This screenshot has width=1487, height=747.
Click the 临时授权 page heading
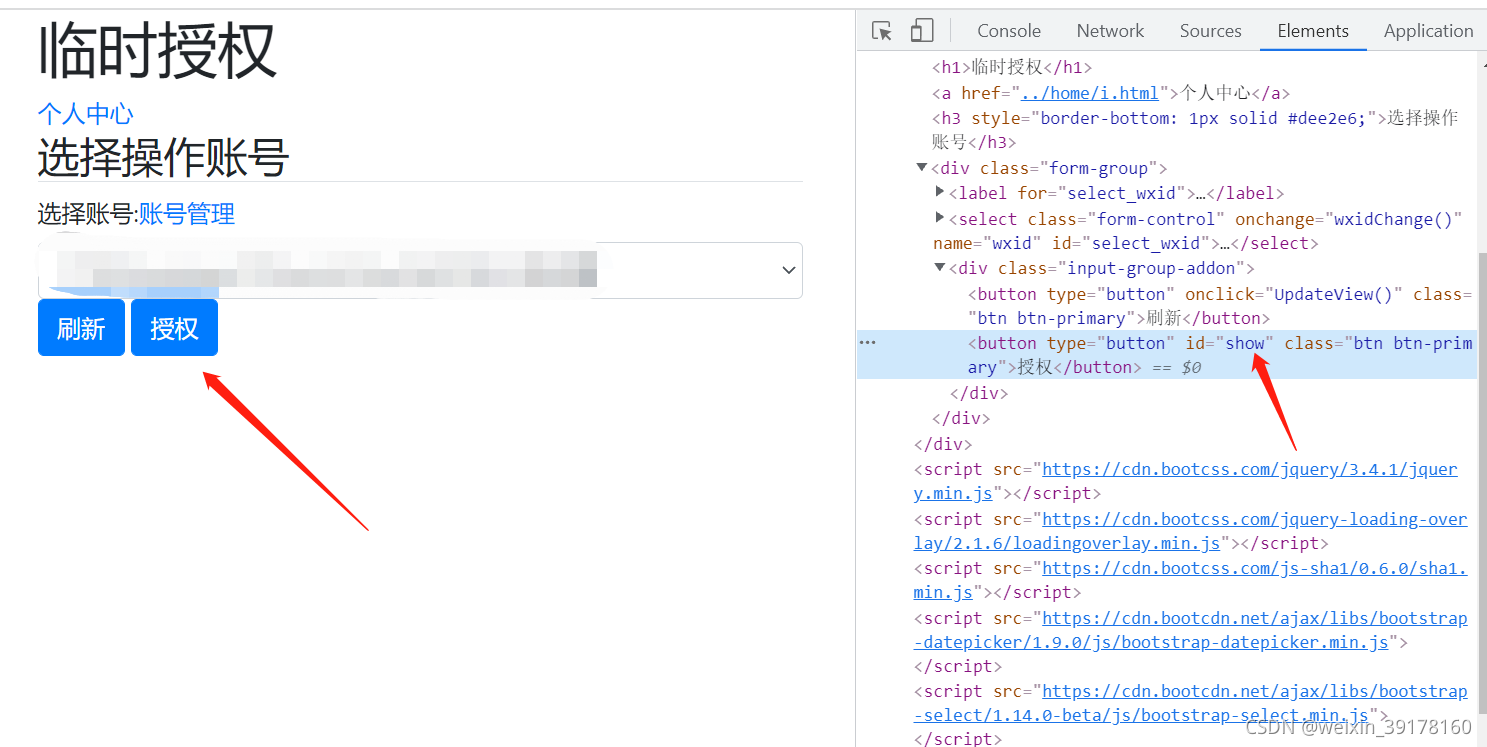tap(157, 52)
